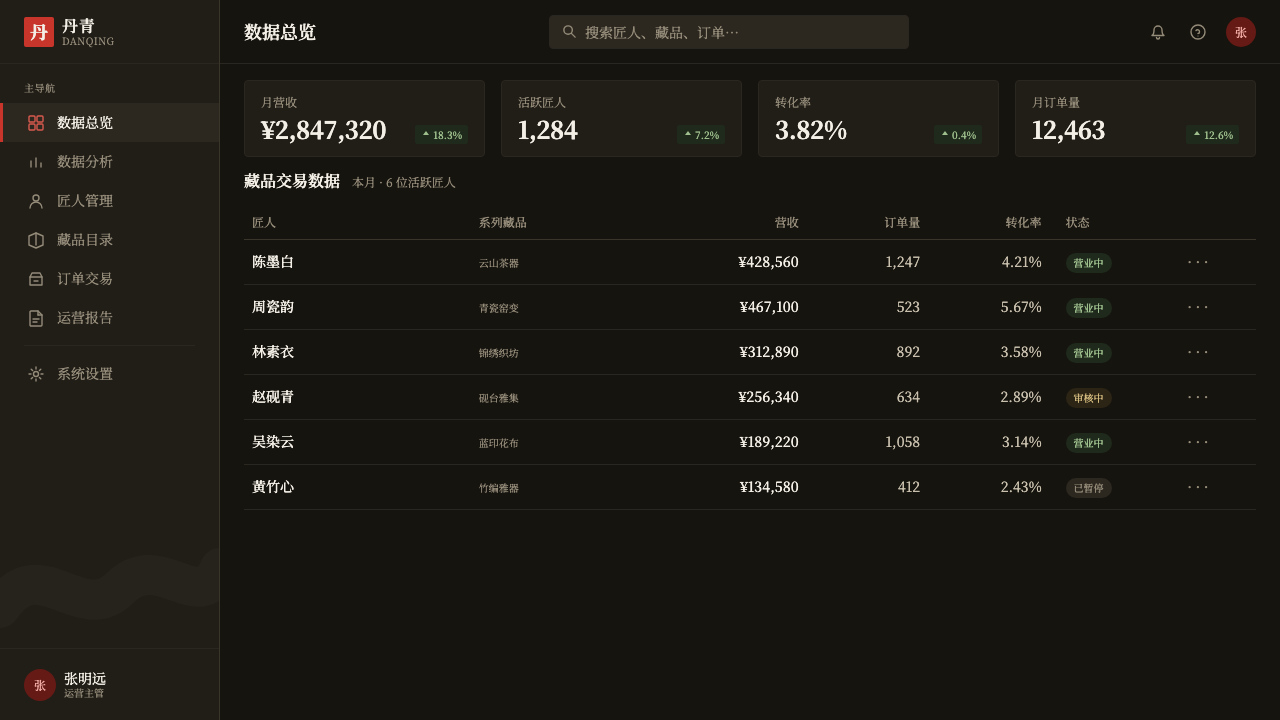
Task: Click order count 1,058
Action: pyautogui.click(x=902, y=442)
